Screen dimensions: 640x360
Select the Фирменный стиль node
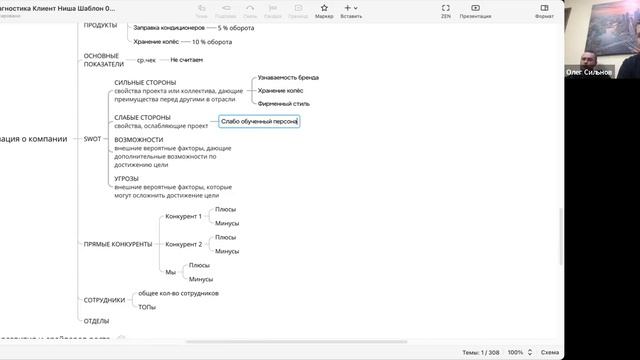[x=284, y=104]
